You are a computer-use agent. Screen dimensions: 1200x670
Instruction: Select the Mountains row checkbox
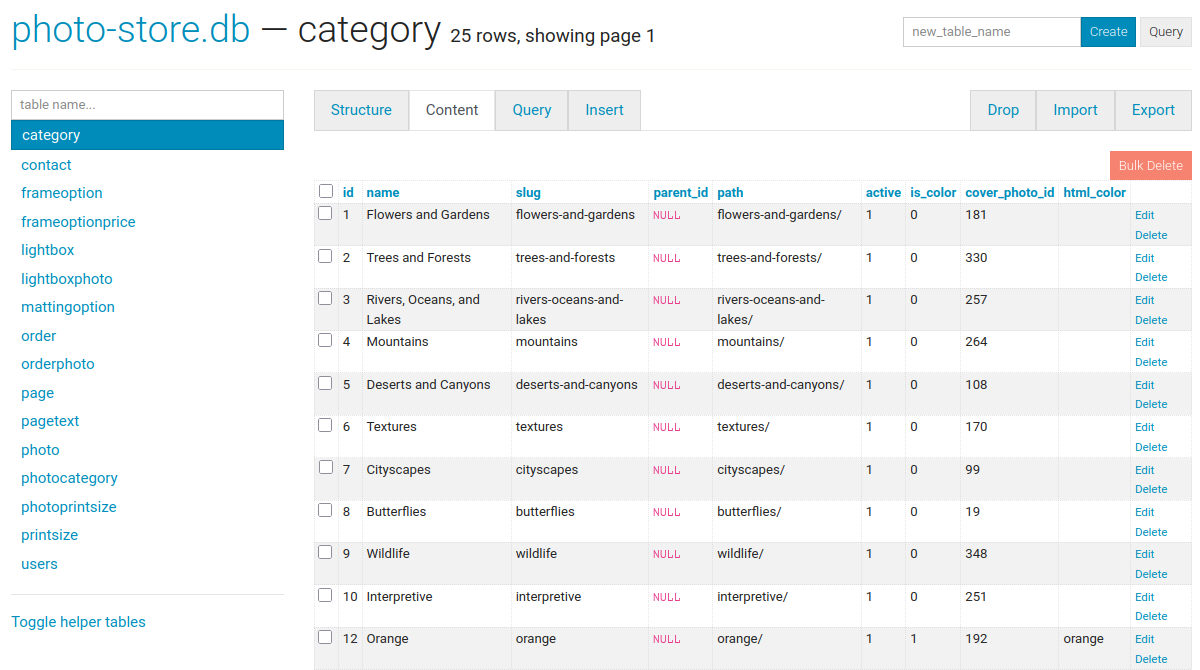coord(325,340)
